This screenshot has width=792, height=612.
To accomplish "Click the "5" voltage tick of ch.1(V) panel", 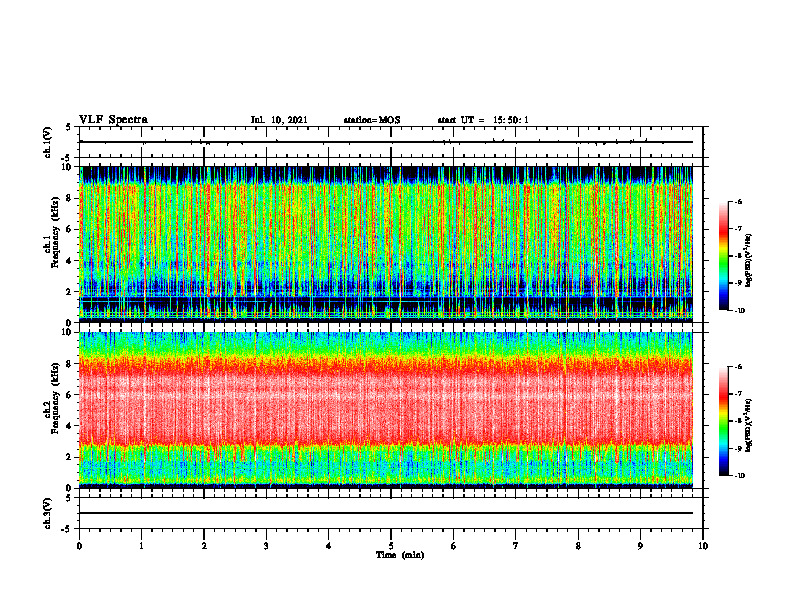I will pos(68,127).
